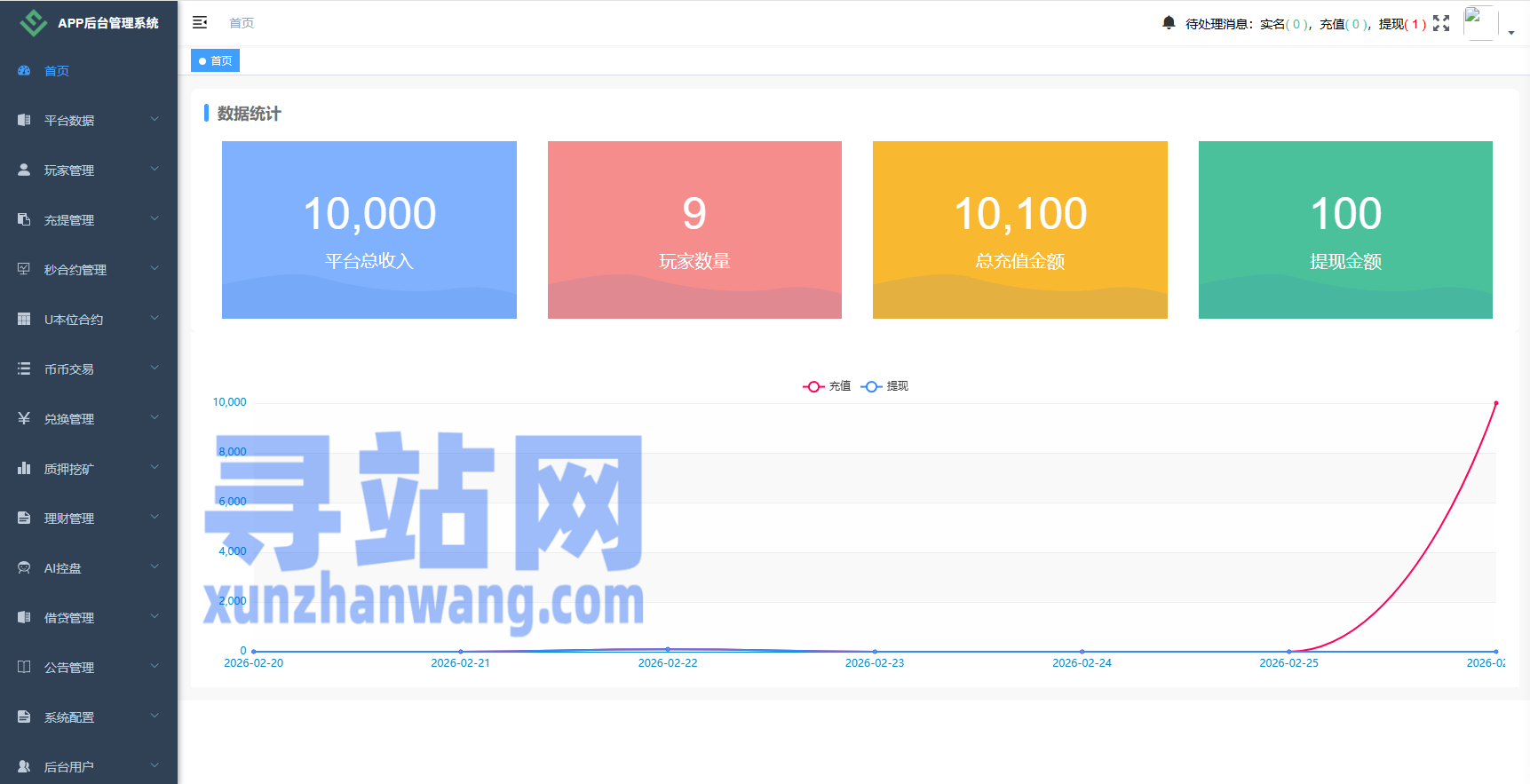Click the 兑换管理 yen icon
This screenshot has width=1530, height=784.
point(24,418)
